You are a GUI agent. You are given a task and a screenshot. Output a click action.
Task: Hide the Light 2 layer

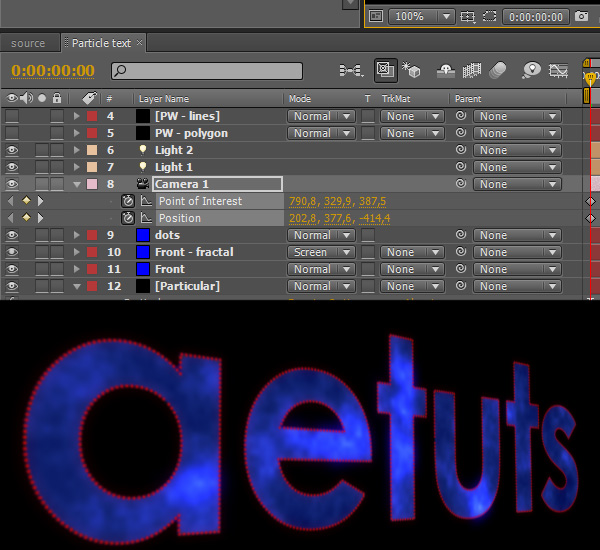tap(12, 150)
